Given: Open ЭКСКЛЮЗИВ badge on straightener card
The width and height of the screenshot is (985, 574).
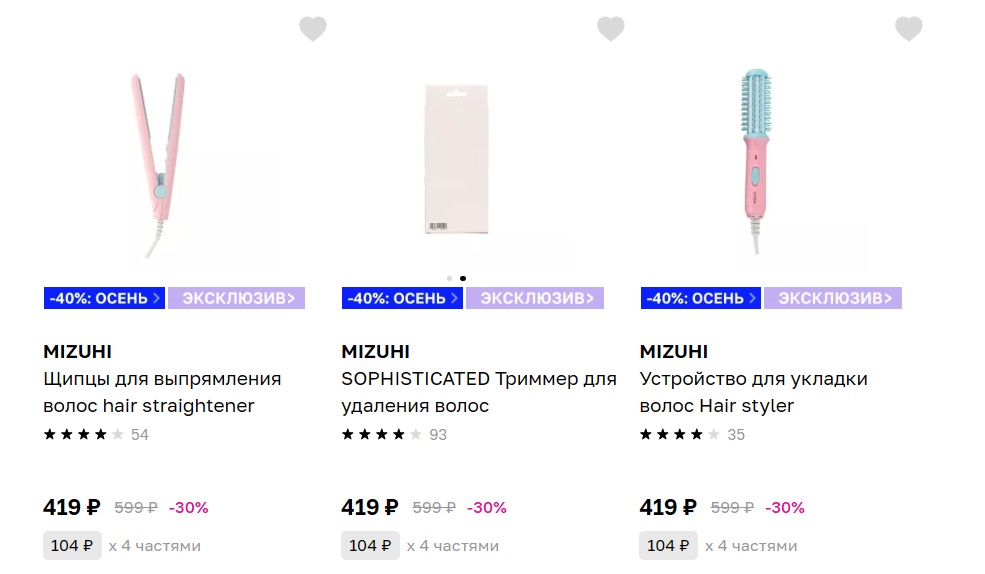Looking at the screenshot, I should 237,298.
